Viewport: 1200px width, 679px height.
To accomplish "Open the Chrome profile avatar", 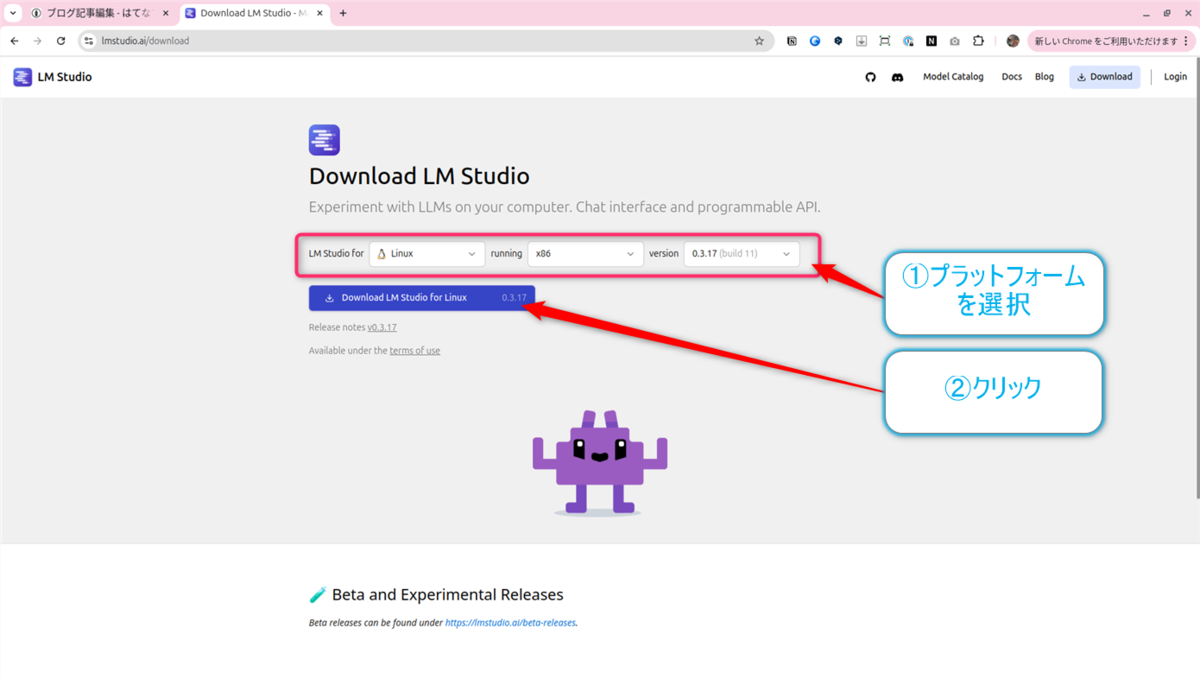I will click(x=1013, y=41).
